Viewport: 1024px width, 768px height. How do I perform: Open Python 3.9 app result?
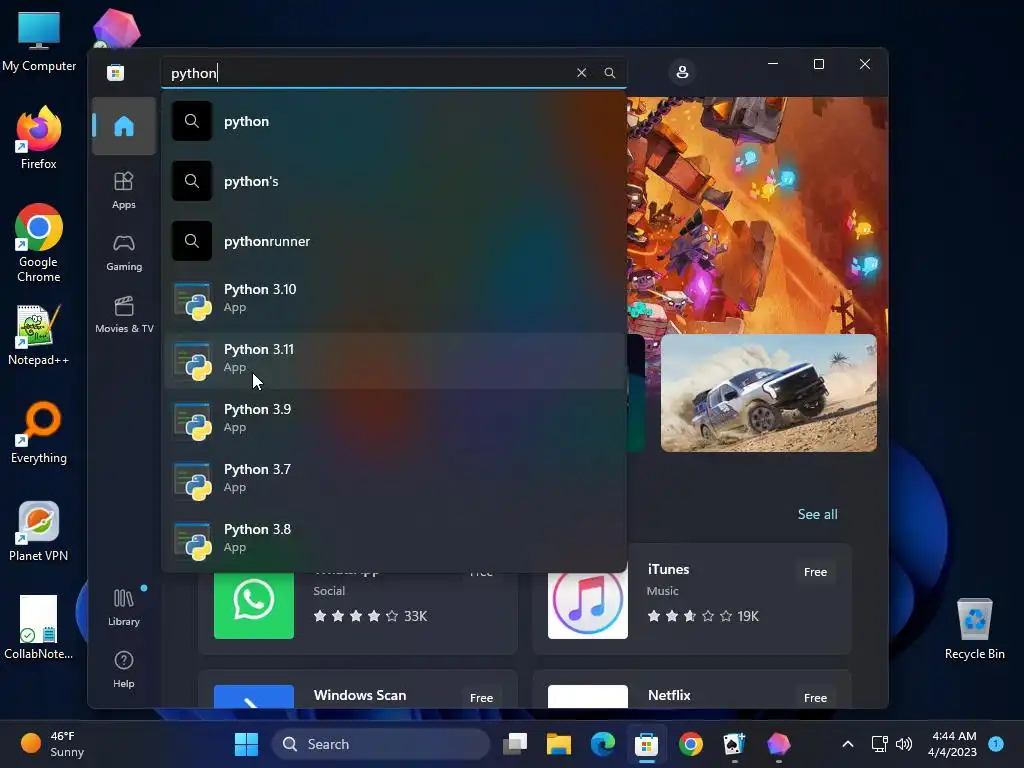tap(394, 421)
